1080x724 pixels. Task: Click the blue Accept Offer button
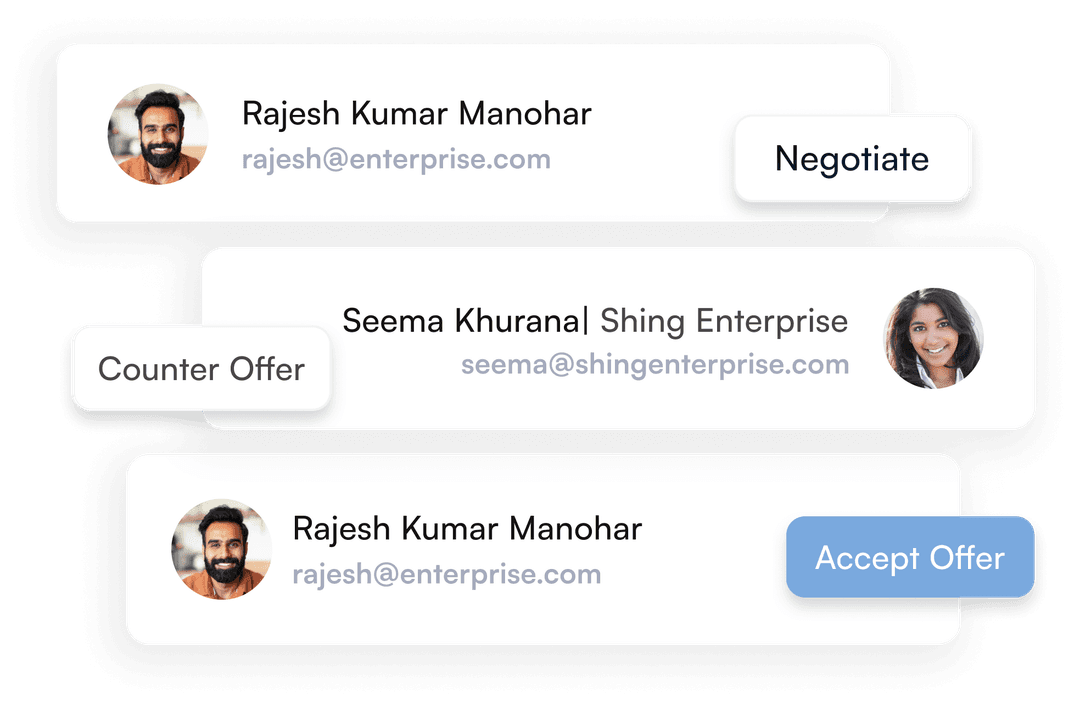(910, 557)
